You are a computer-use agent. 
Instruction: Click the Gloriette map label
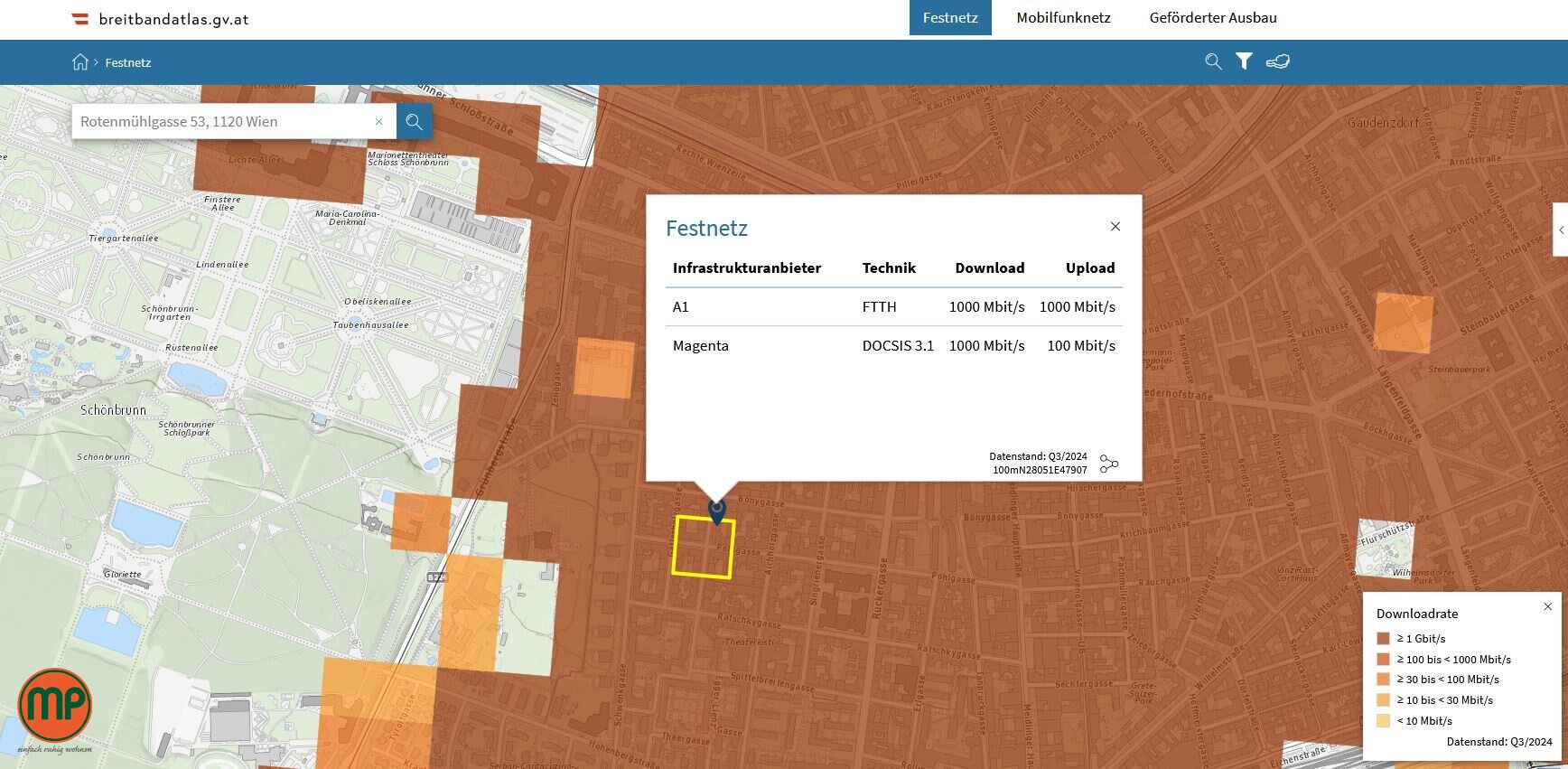pos(122,575)
